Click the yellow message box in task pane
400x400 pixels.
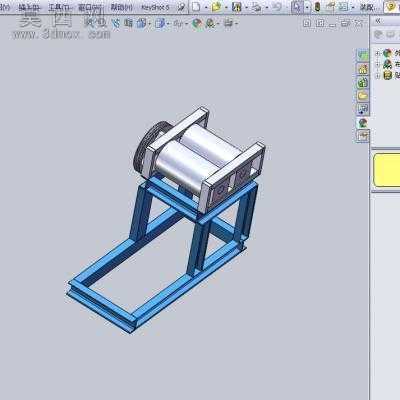pyautogui.click(x=387, y=170)
